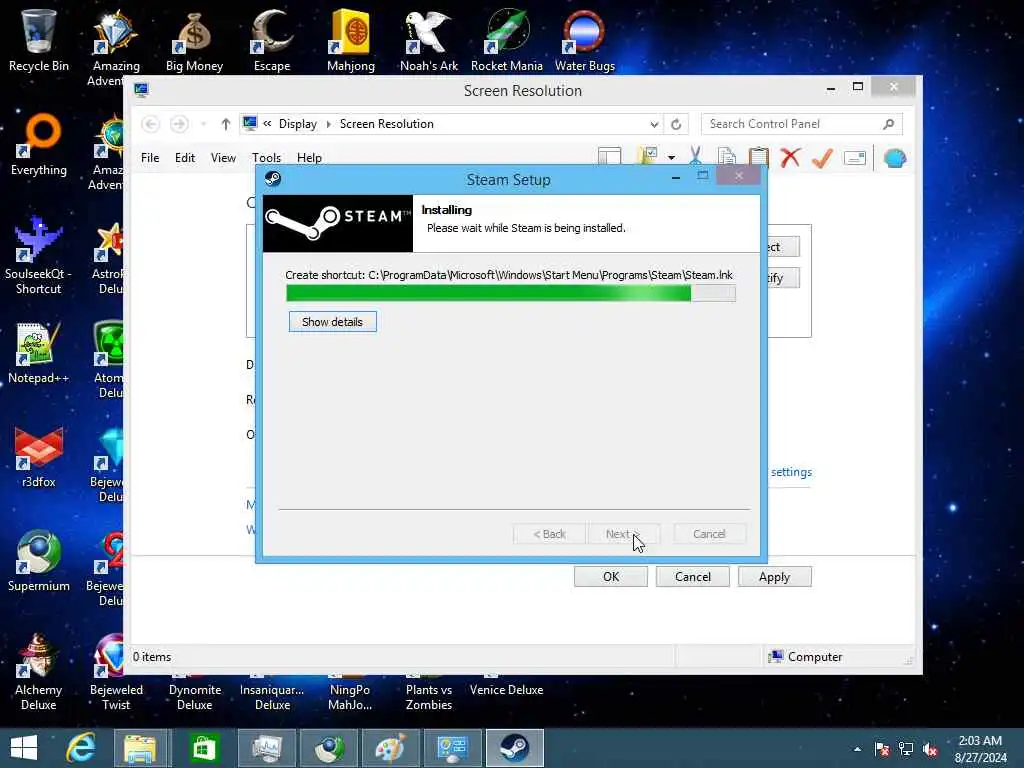Click the Copy icon in Screen Resolution toolbar
The height and width of the screenshot is (768, 1024).
726,157
